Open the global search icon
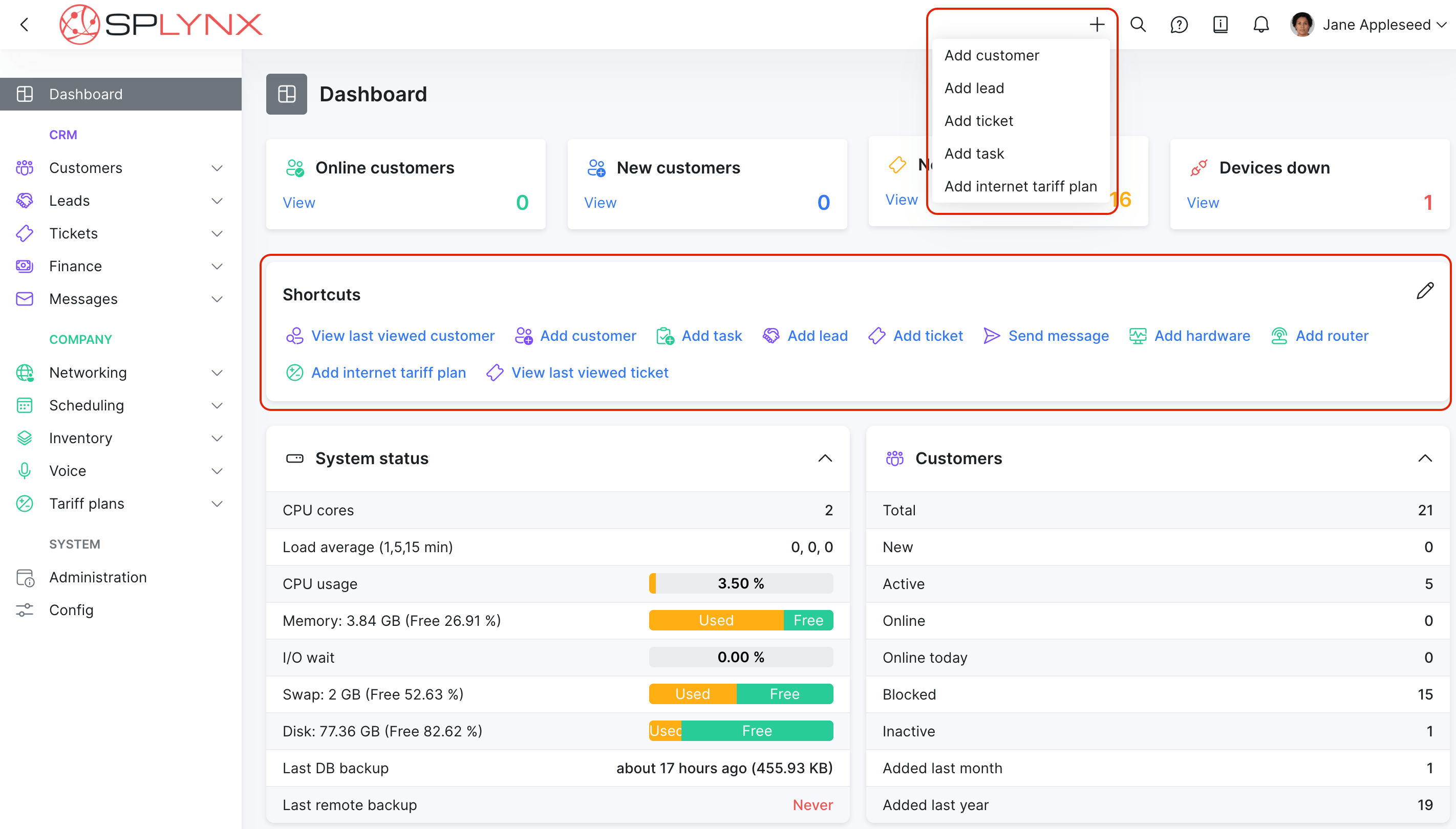Screen dimensions: 1456x829 click(x=1138, y=25)
